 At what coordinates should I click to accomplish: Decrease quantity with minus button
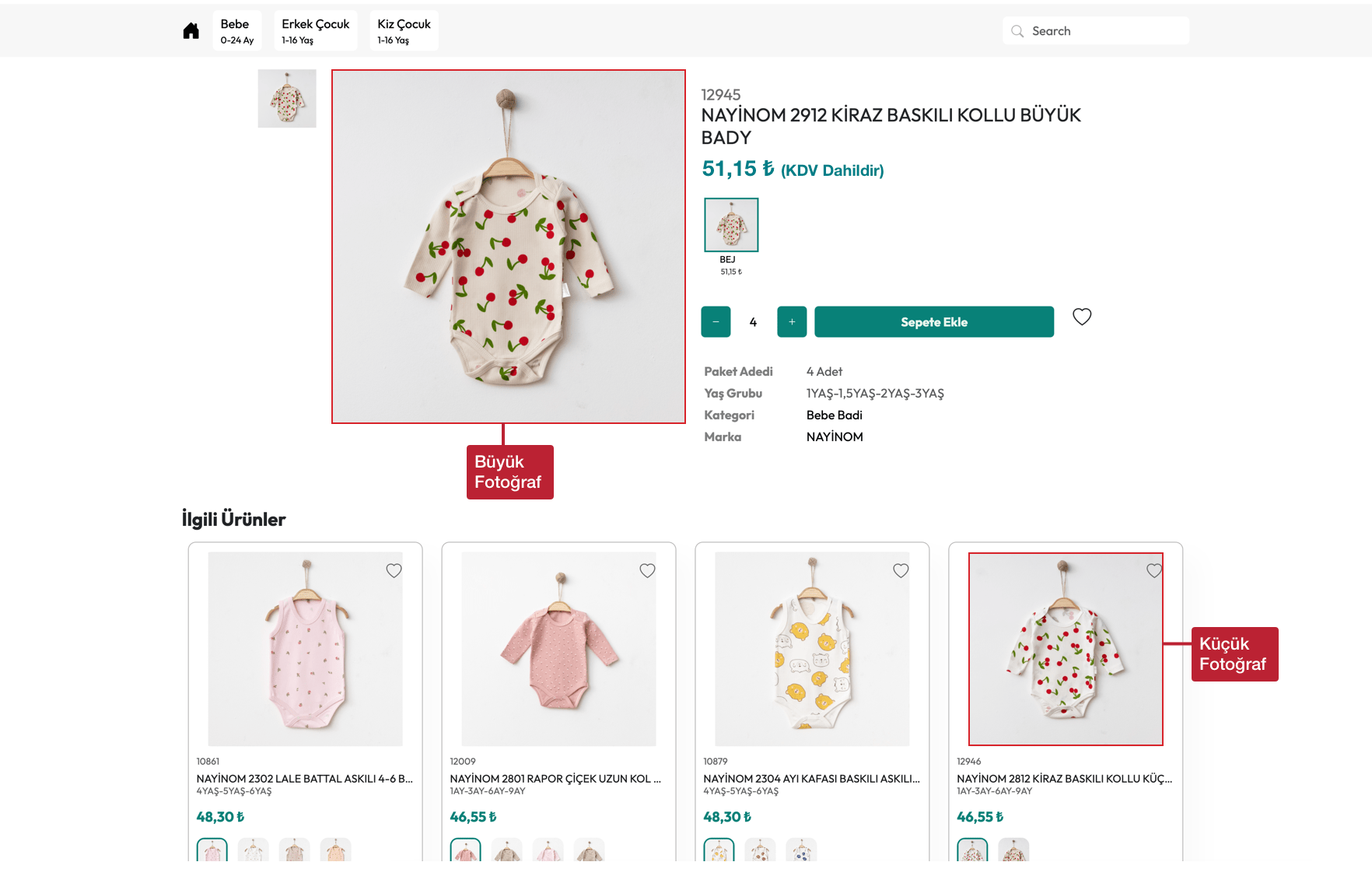click(x=716, y=322)
